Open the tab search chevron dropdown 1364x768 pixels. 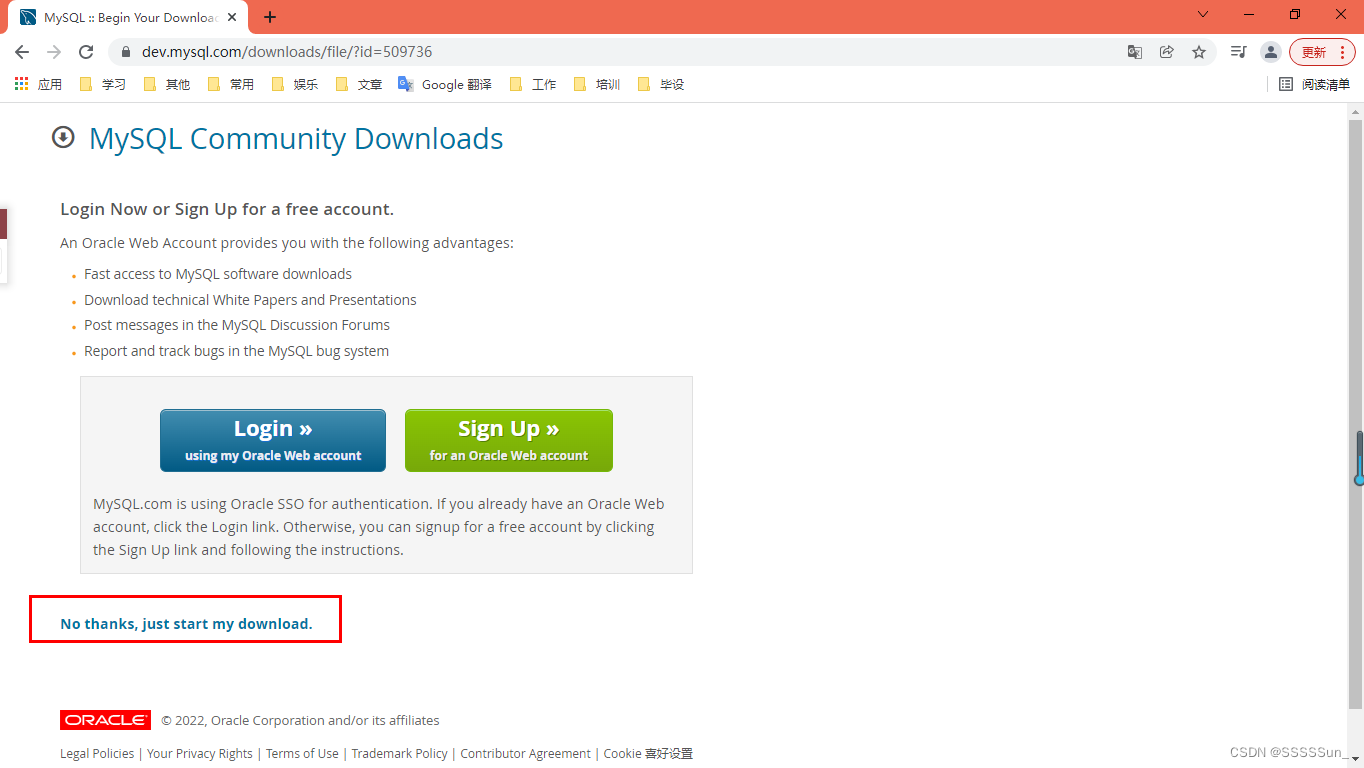[x=1202, y=16]
